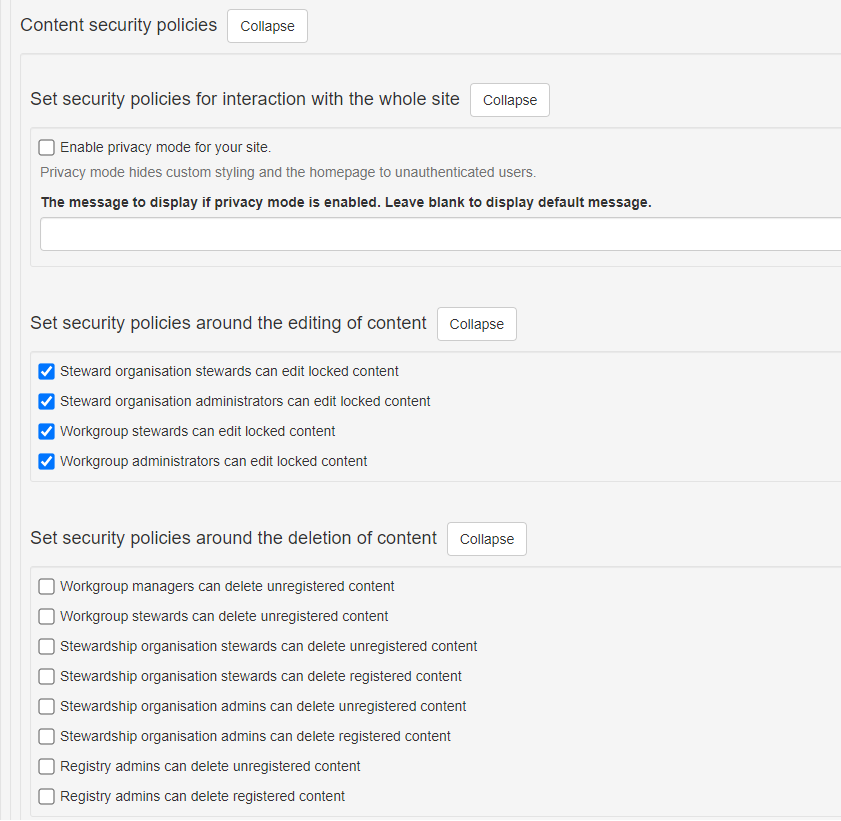Uncheck Steward organisation stewards can edit locked content
The width and height of the screenshot is (841, 821).
click(47, 372)
